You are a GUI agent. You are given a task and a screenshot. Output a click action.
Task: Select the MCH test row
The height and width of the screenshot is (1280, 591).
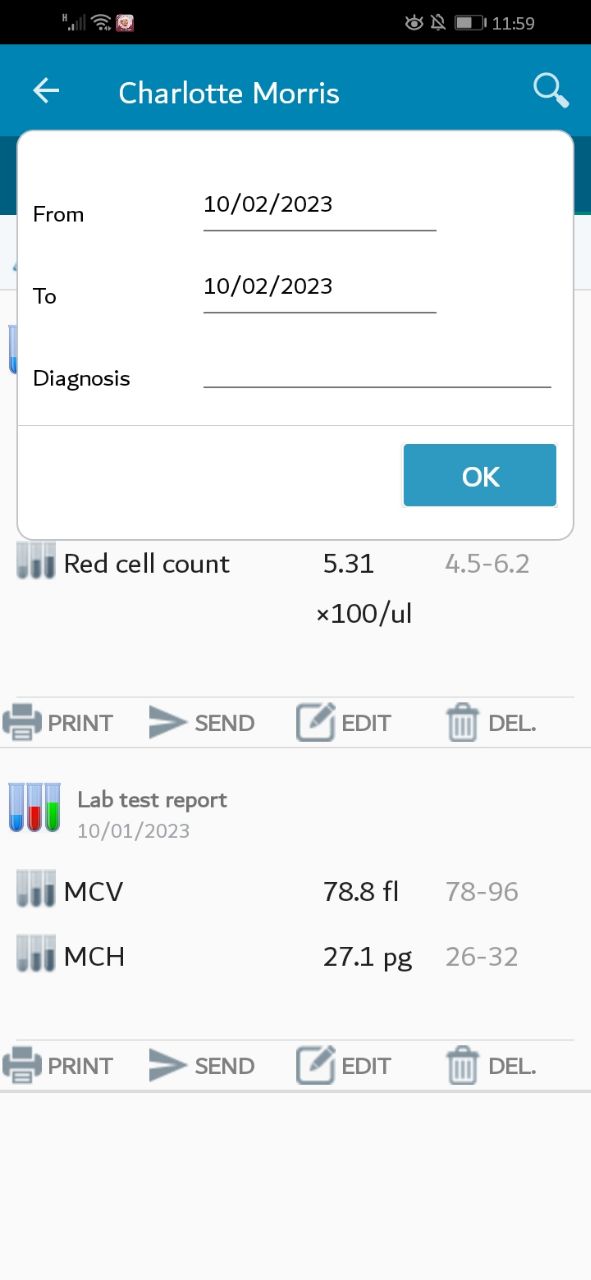click(295, 957)
